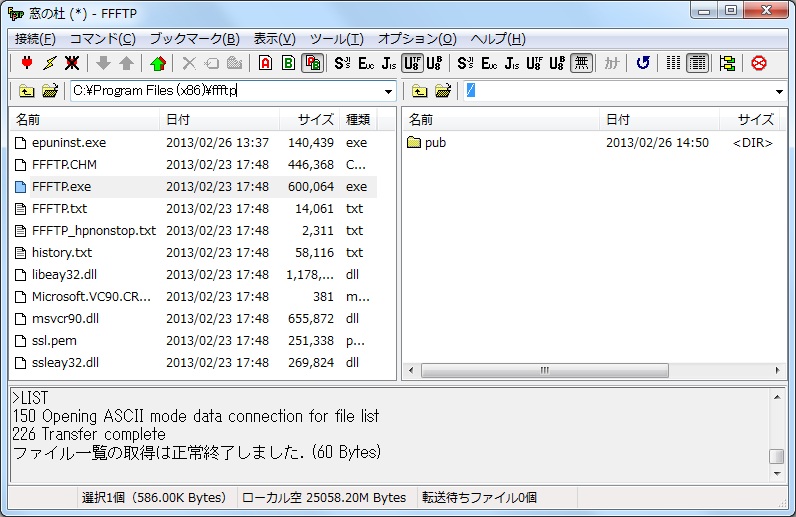Click the red plug Connect icon
The height and width of the screenshot is (517, 796).
[27, 63]
